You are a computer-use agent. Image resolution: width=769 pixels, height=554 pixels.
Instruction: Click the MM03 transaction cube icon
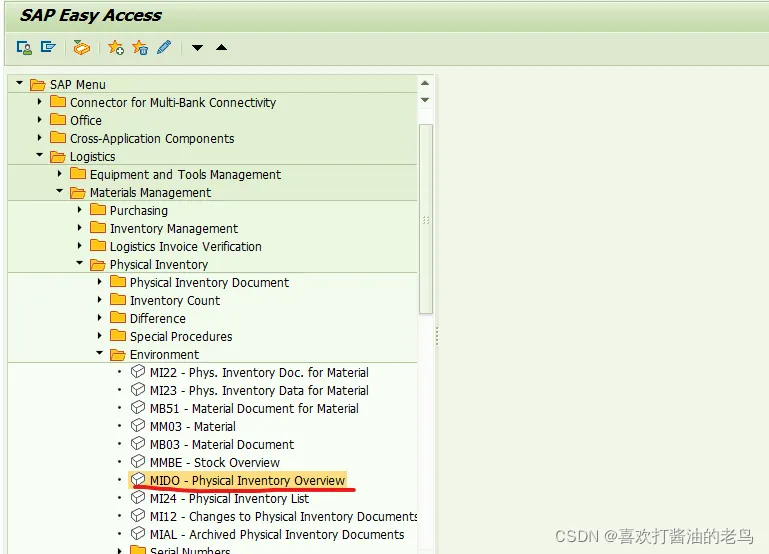tap(138, 426)
